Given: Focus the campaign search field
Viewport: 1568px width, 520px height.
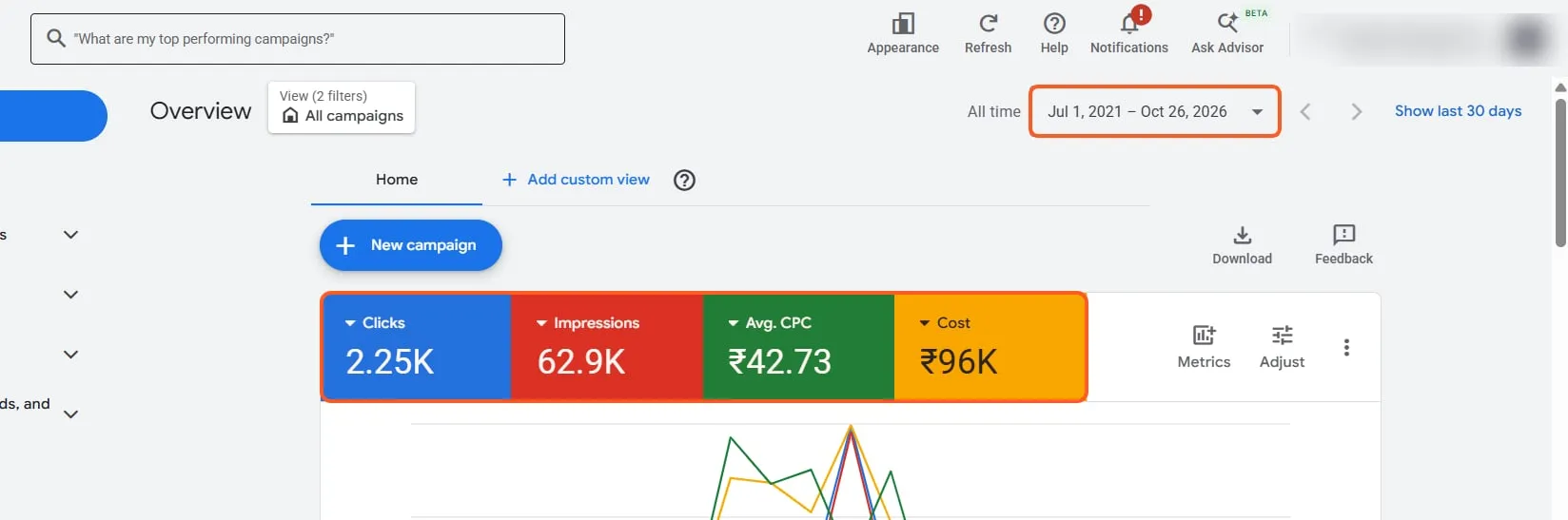Looking at the screenshot, I should point(298,39).
